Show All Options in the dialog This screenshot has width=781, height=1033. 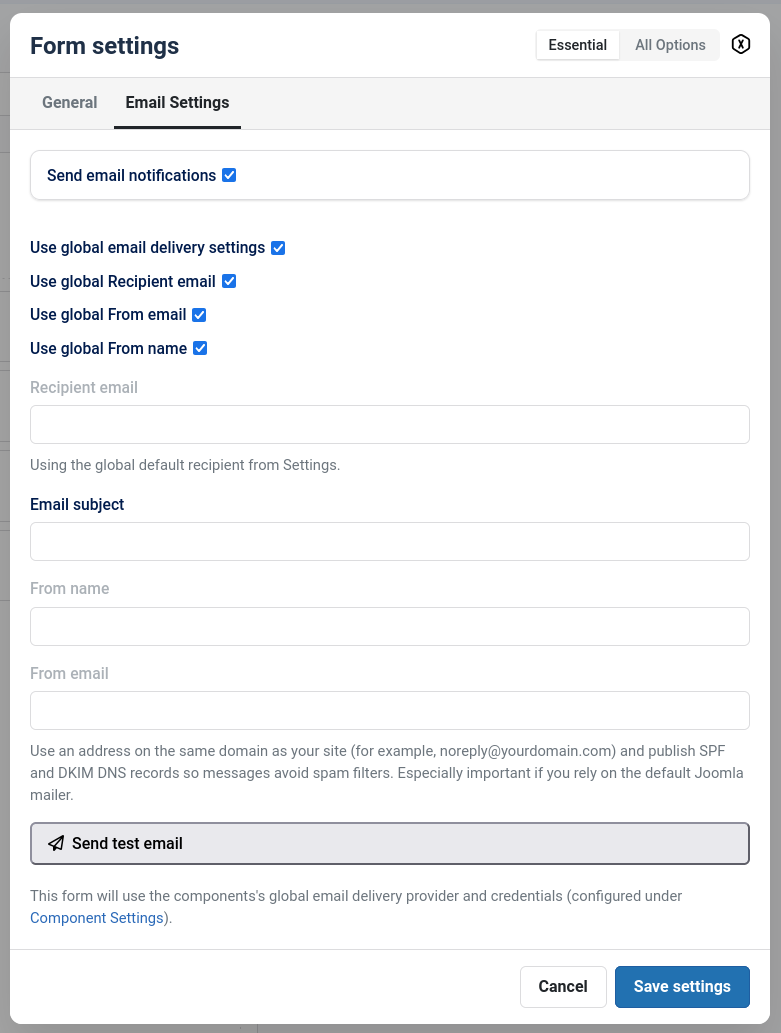tap(669, 44)
